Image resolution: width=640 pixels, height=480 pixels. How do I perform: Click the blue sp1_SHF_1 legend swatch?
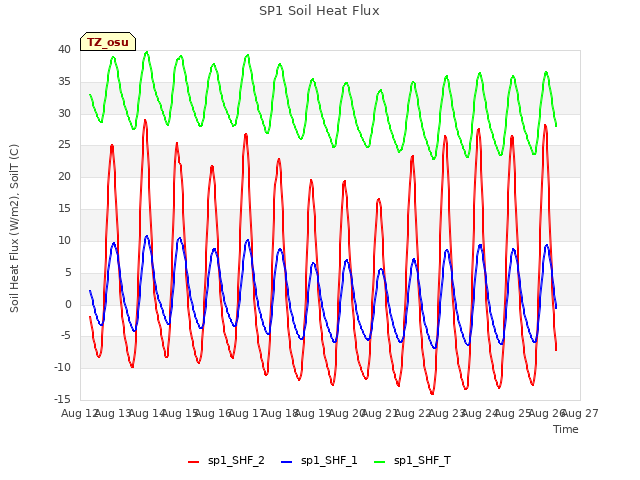pos(287,462)
